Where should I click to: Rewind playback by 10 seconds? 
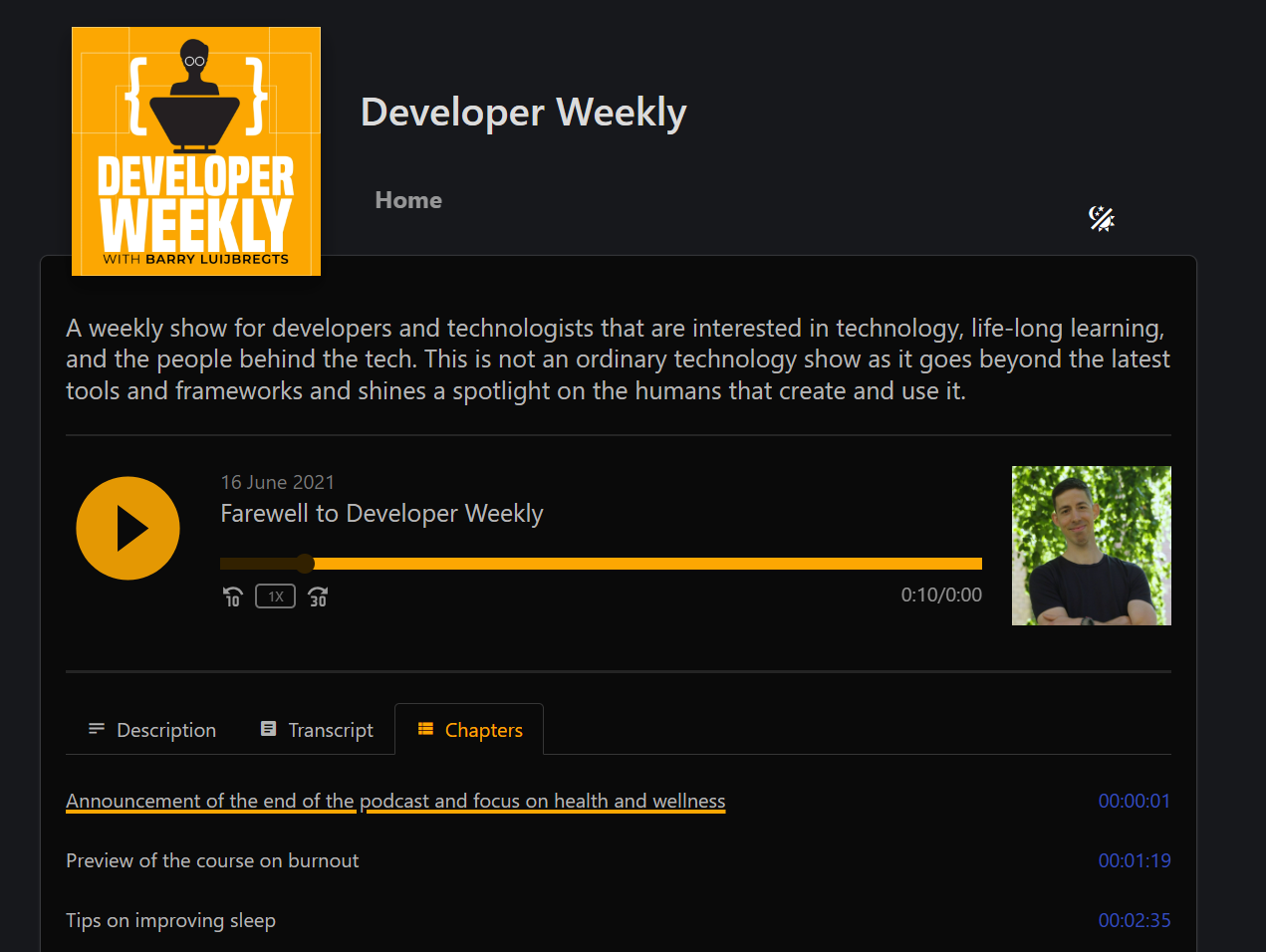232,596
